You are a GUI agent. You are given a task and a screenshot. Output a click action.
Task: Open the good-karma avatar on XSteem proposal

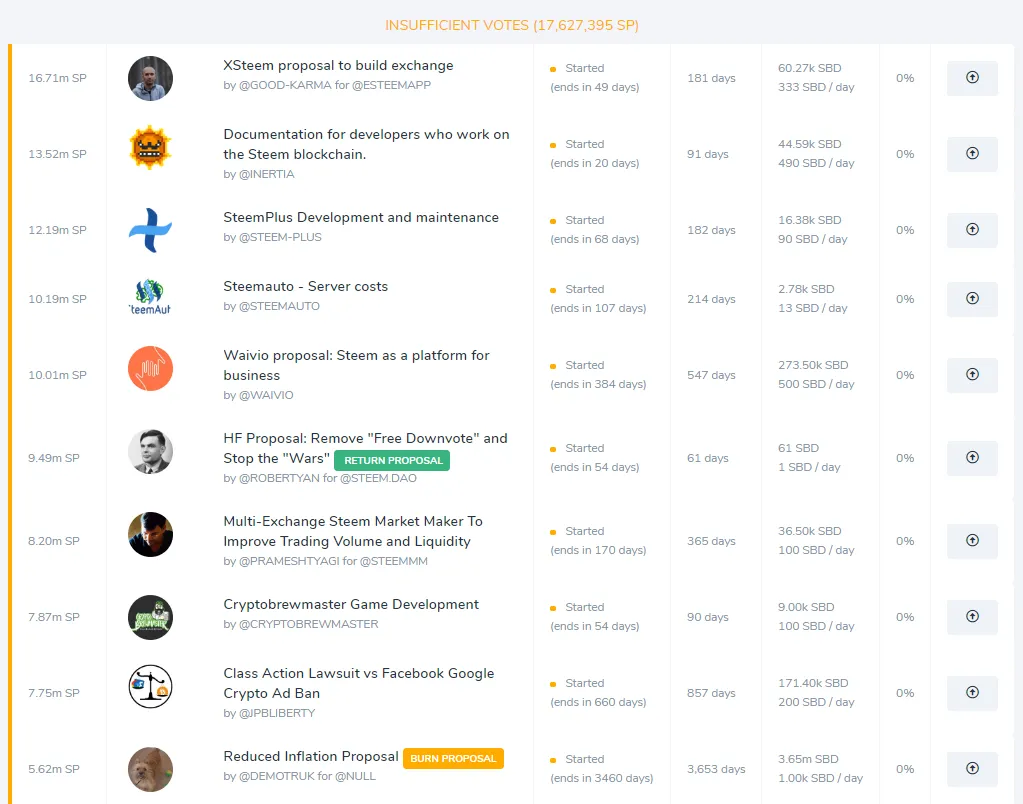(x=150, y=78)
